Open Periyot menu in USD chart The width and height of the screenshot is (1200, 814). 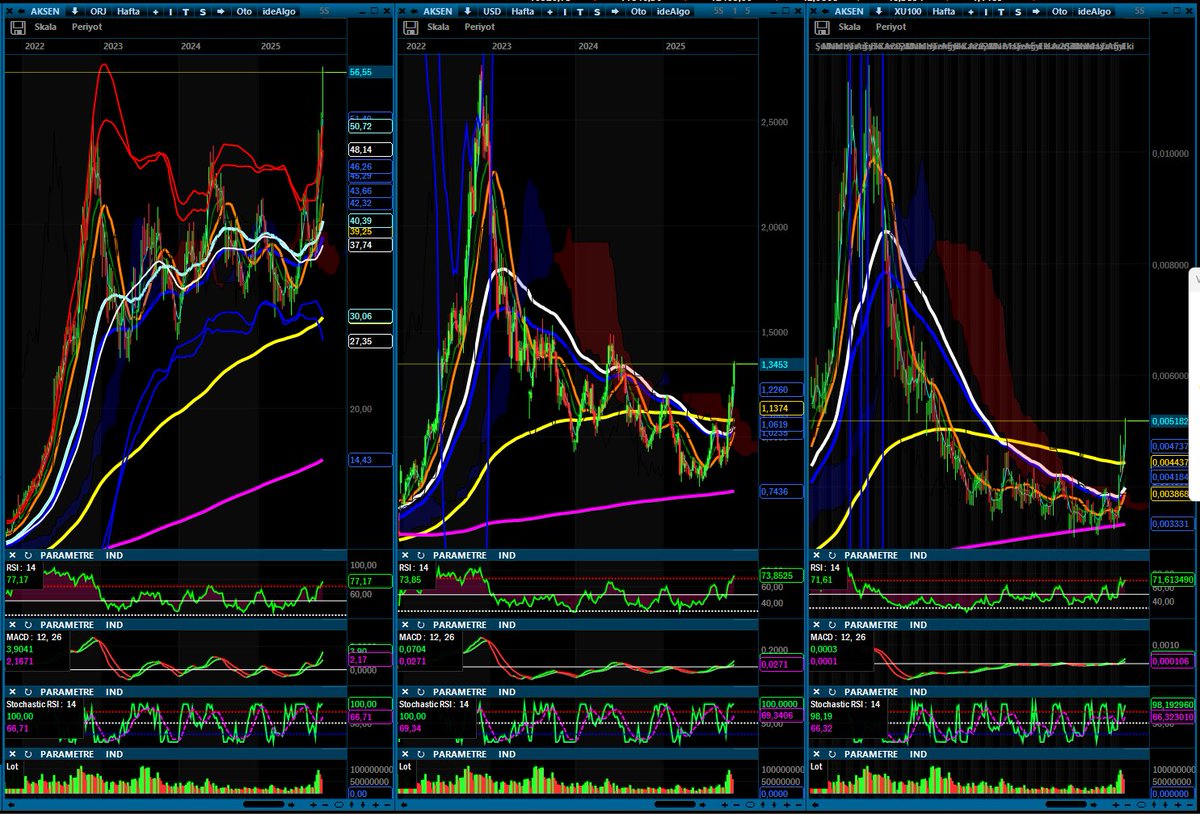[480, 27]
